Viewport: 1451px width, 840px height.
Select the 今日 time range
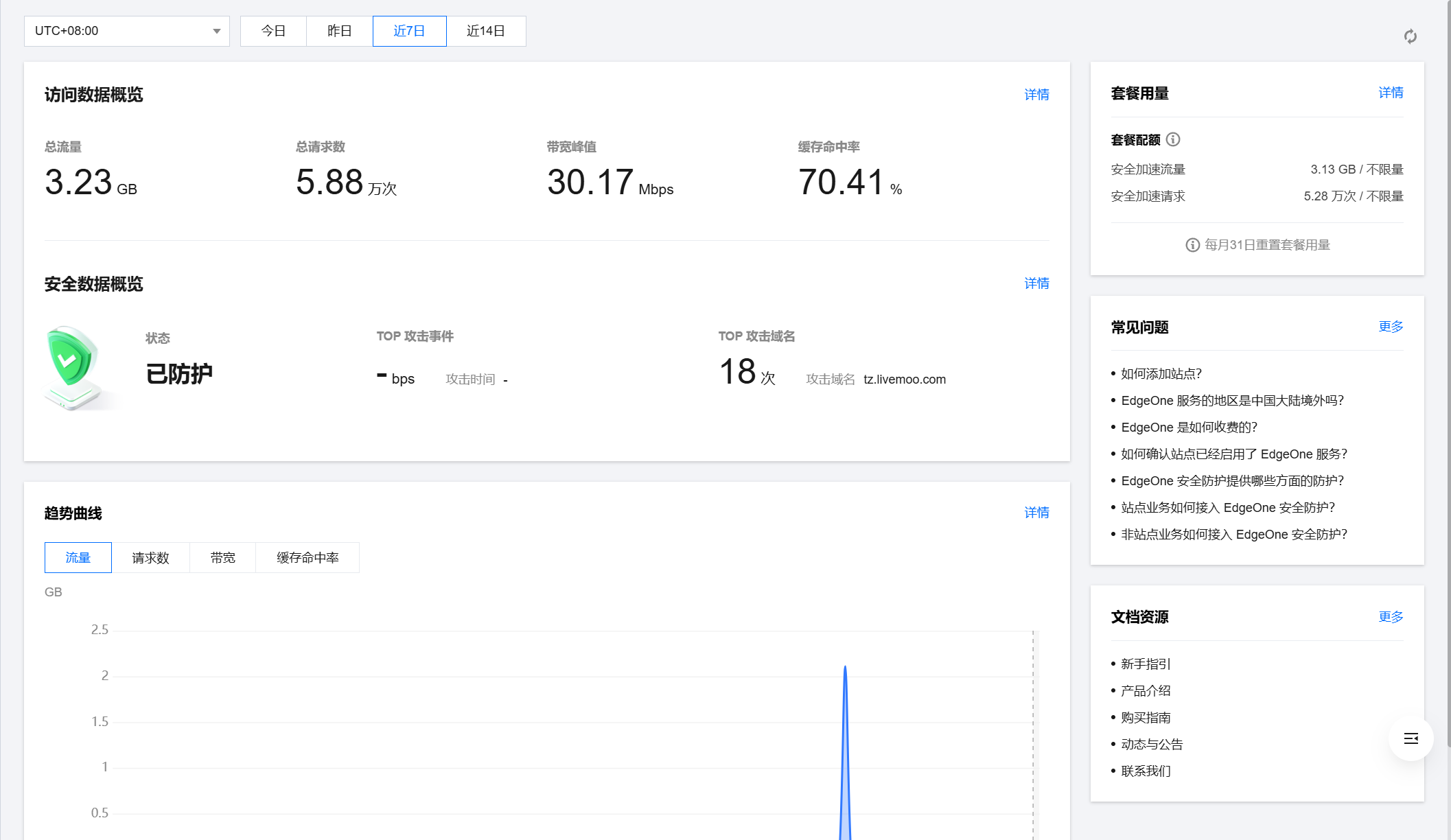point(273,31)
